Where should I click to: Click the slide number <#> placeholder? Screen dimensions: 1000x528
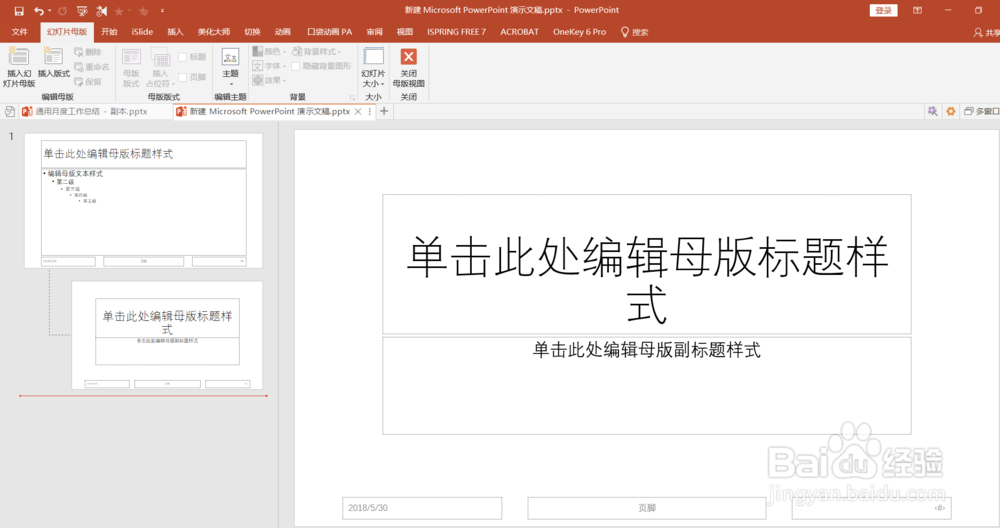871,508
